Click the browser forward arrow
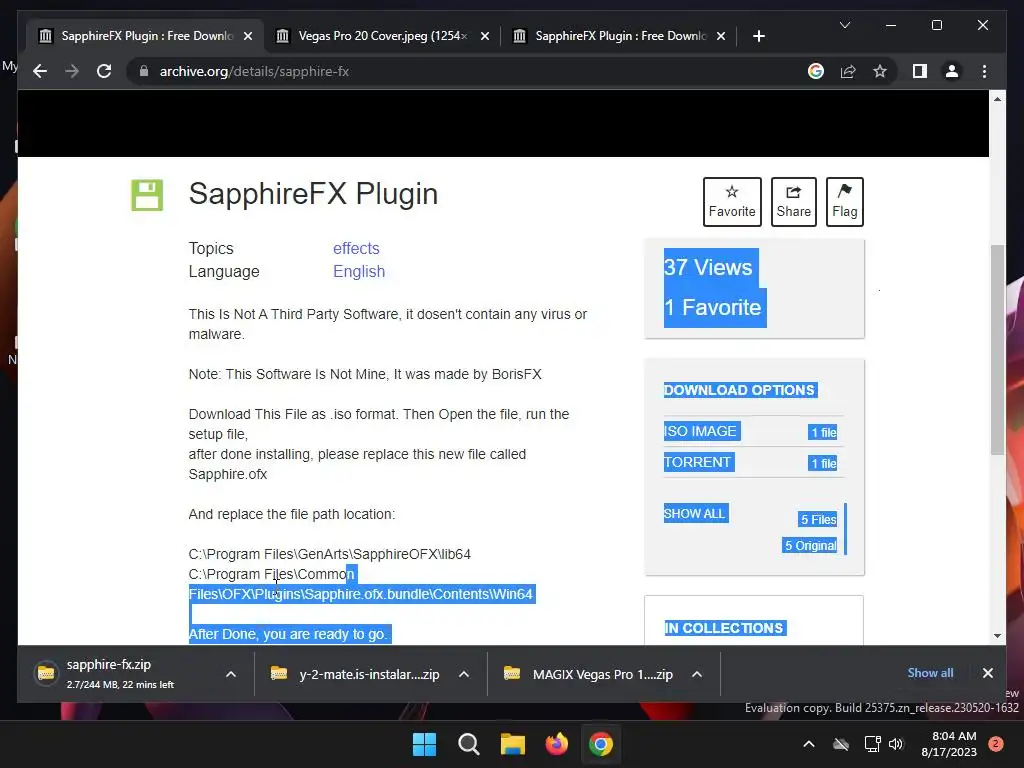Viewport: 1024px width, 768px height. [72, 71]
